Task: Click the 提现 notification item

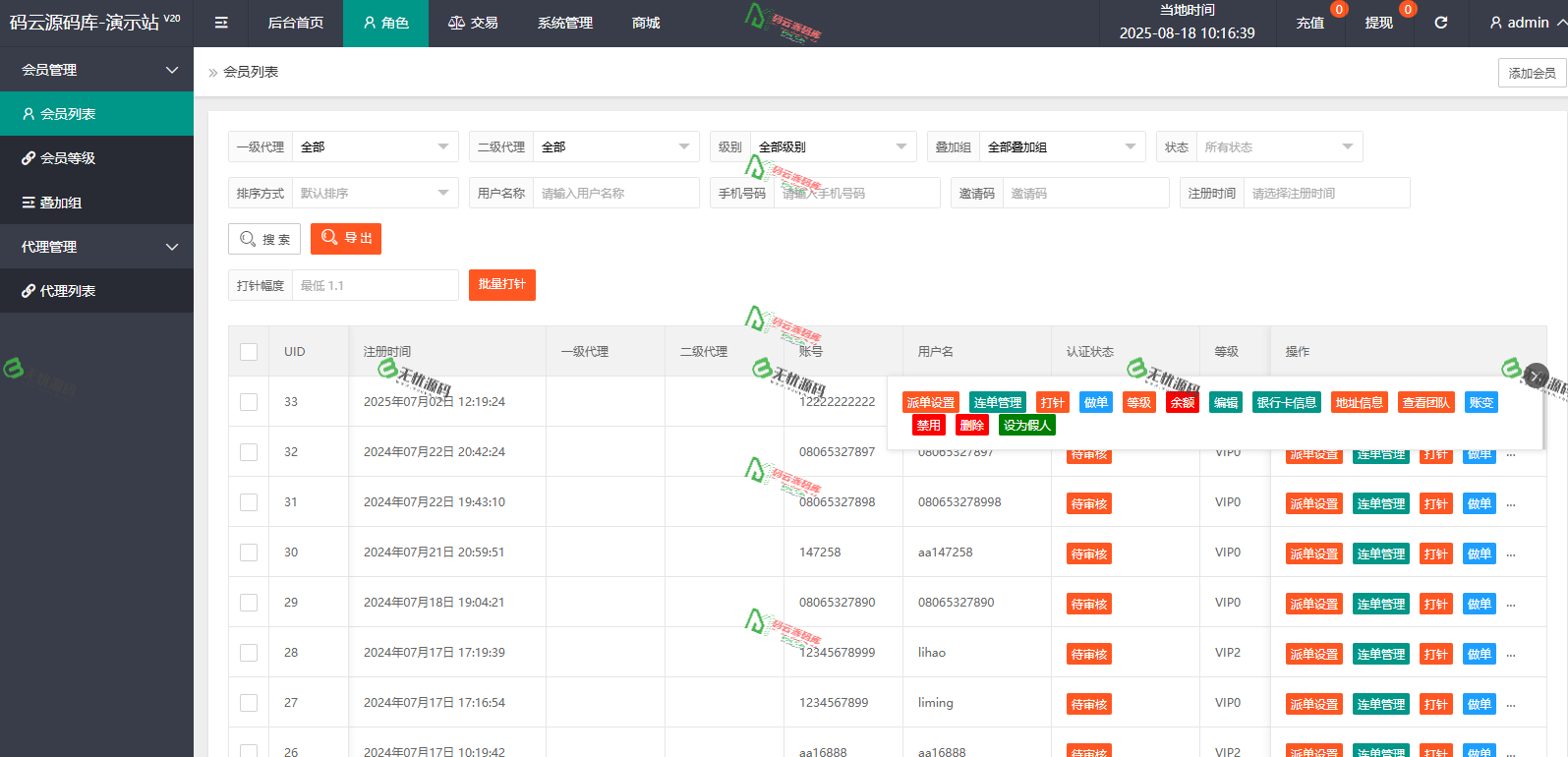Action: pyautogui.click(x=1378, y=23)
